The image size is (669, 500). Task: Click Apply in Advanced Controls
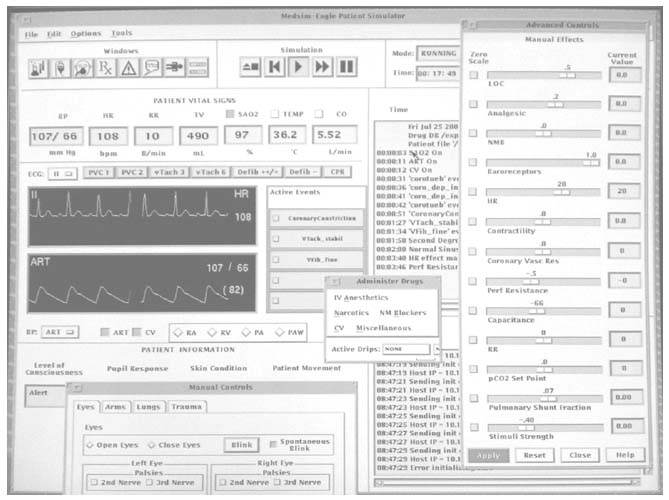[489, 456]
